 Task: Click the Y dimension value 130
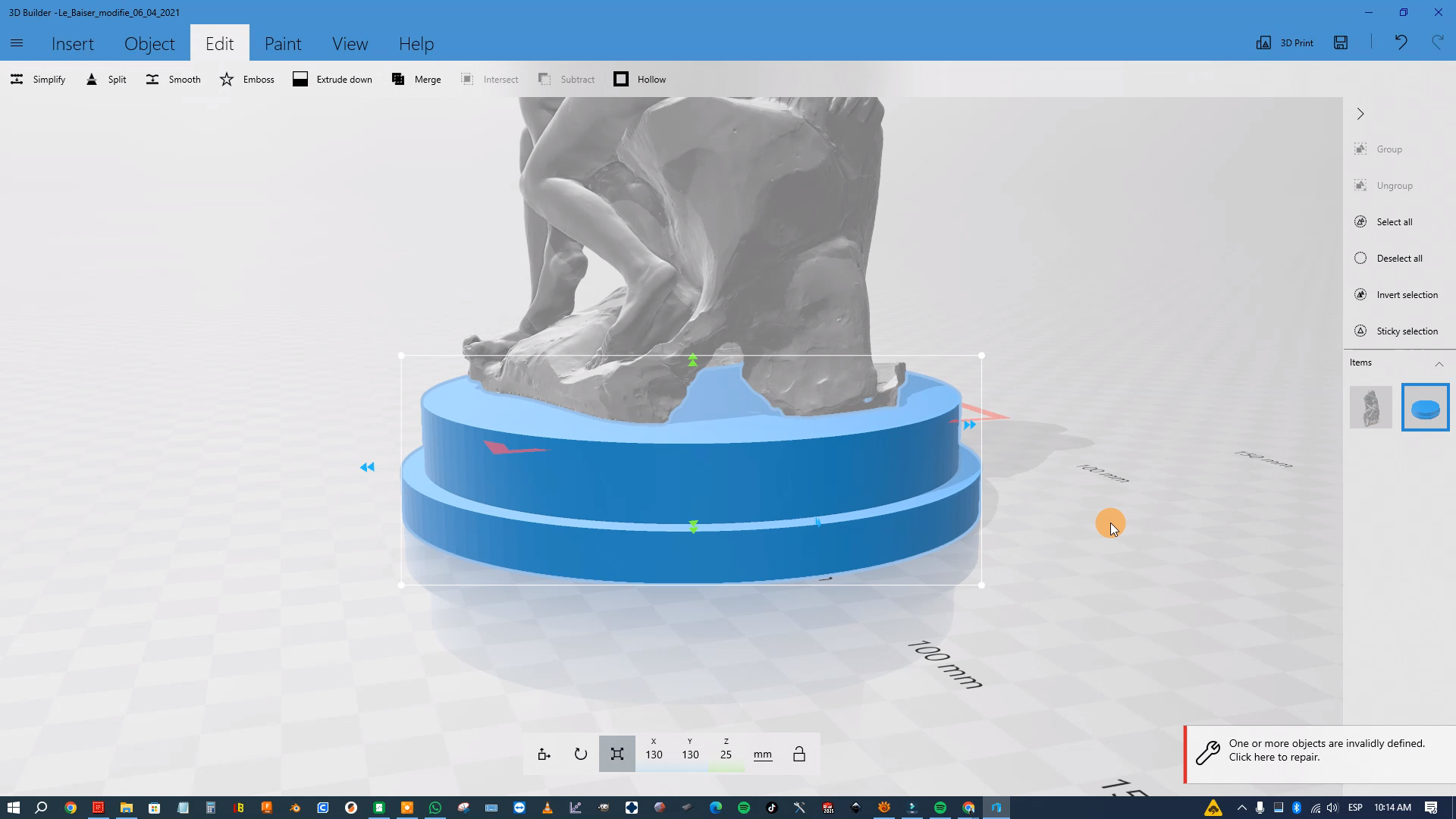point(690,755)
